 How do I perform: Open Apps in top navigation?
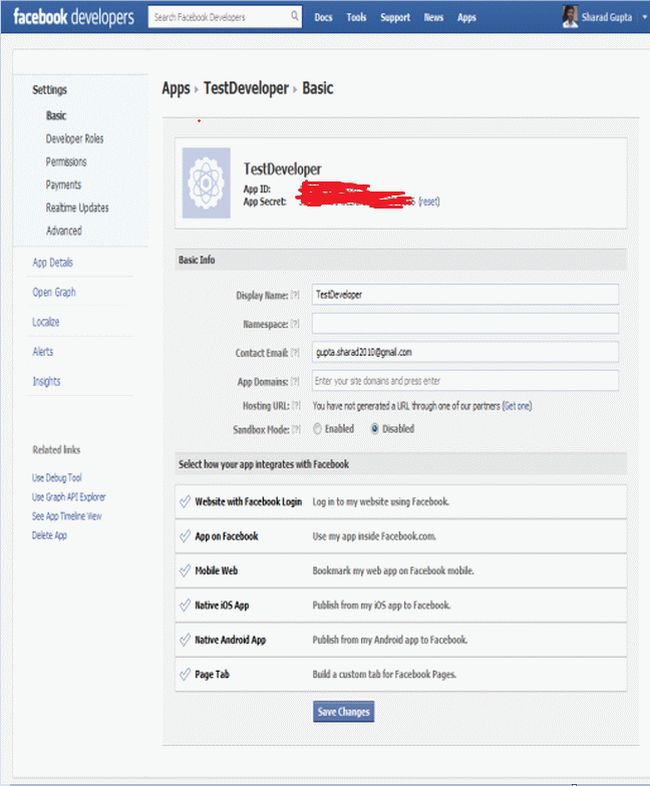pyautogui.click(x=467, y=18)
